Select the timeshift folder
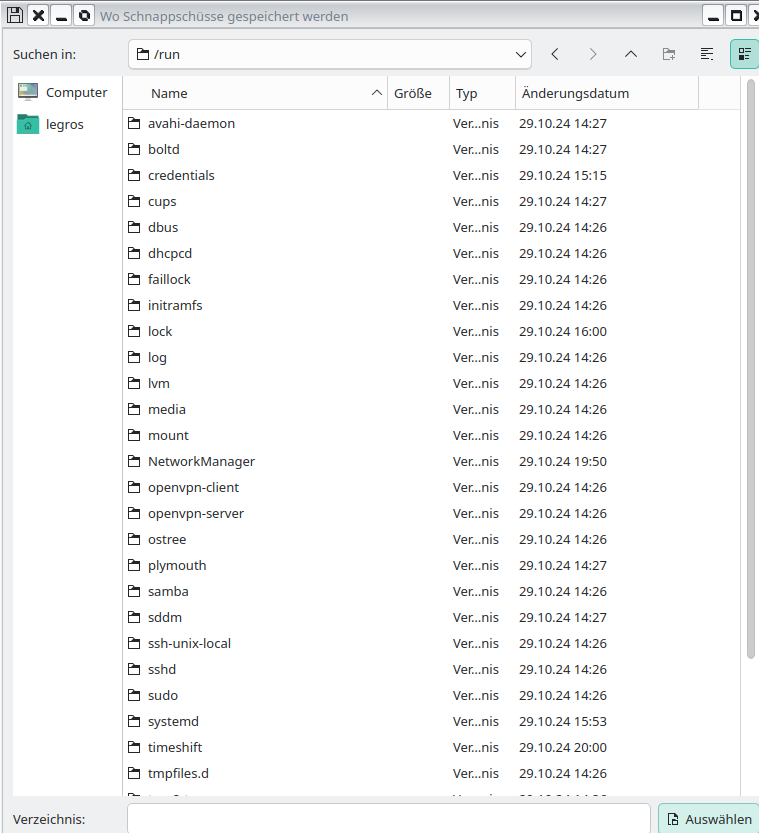The image size is (759, 833). pos(175,747)
